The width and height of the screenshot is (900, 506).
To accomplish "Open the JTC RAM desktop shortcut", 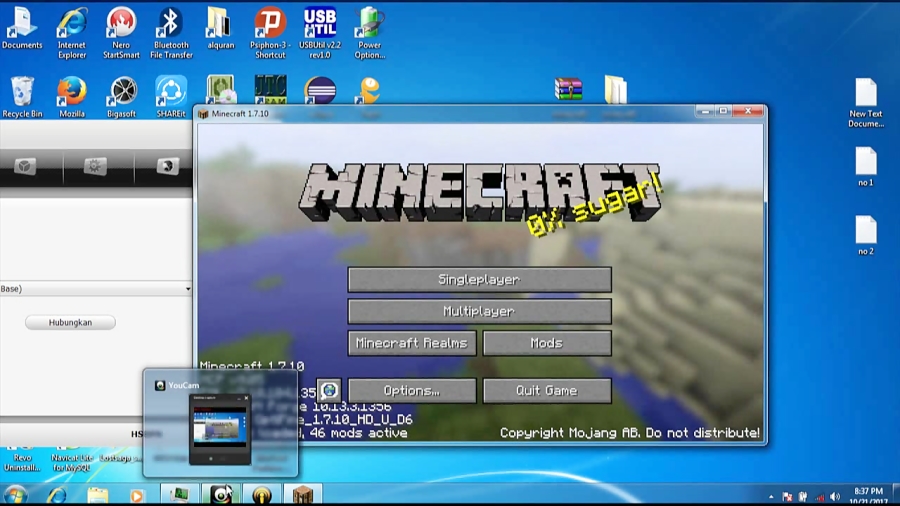I will [x=270, y=89].
